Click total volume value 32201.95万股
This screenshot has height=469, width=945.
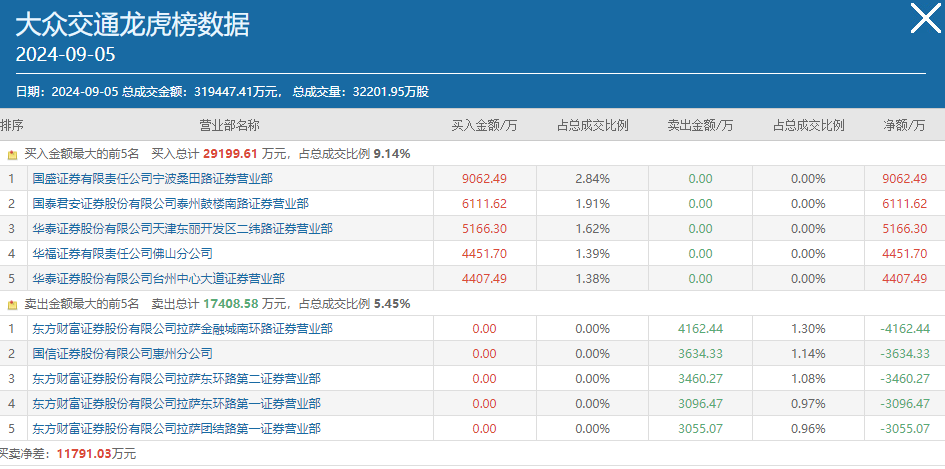coord(391,92)
